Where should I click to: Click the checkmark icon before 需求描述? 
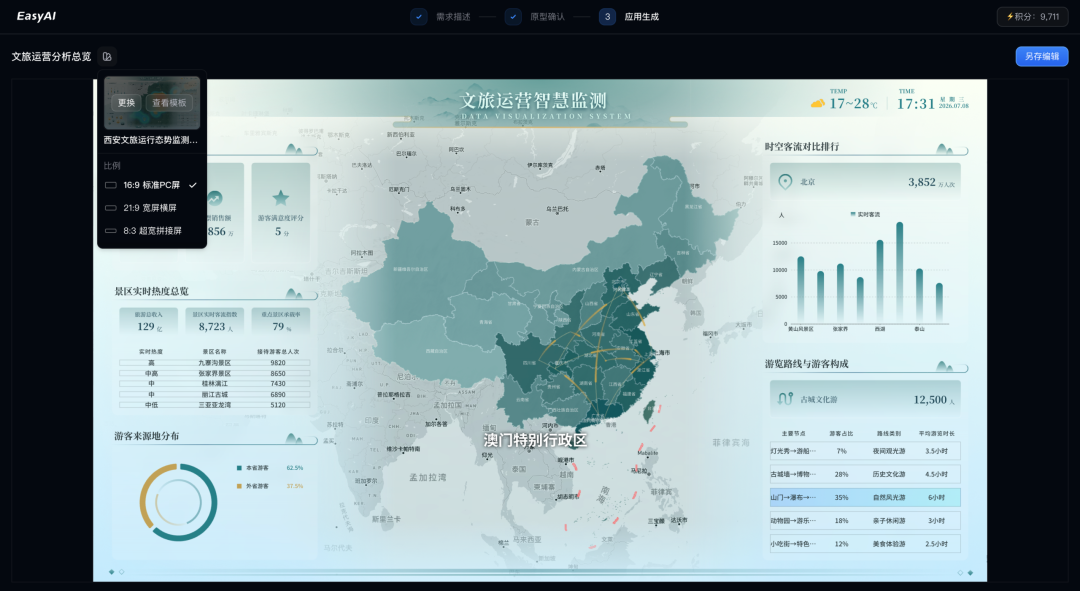point(419,17)
